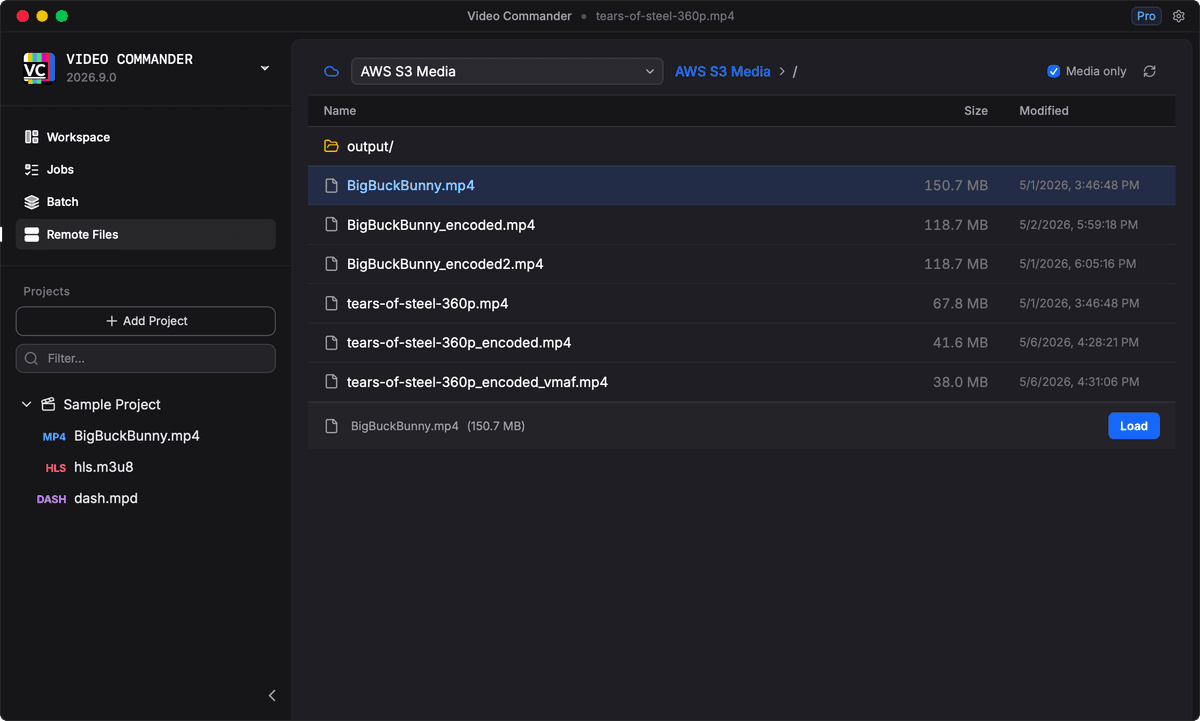
Task: Open the settings gear icon
Action: [x=1178, y=16]
